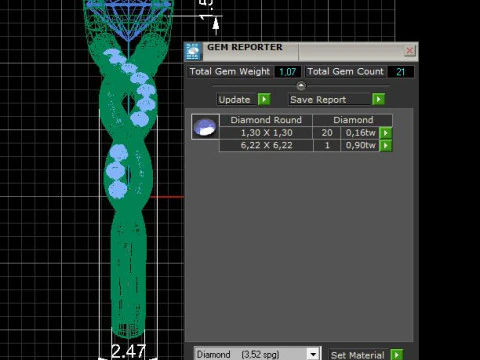Click the green arrow next to Update
480x360 pixels.
[x=264, y=99]
